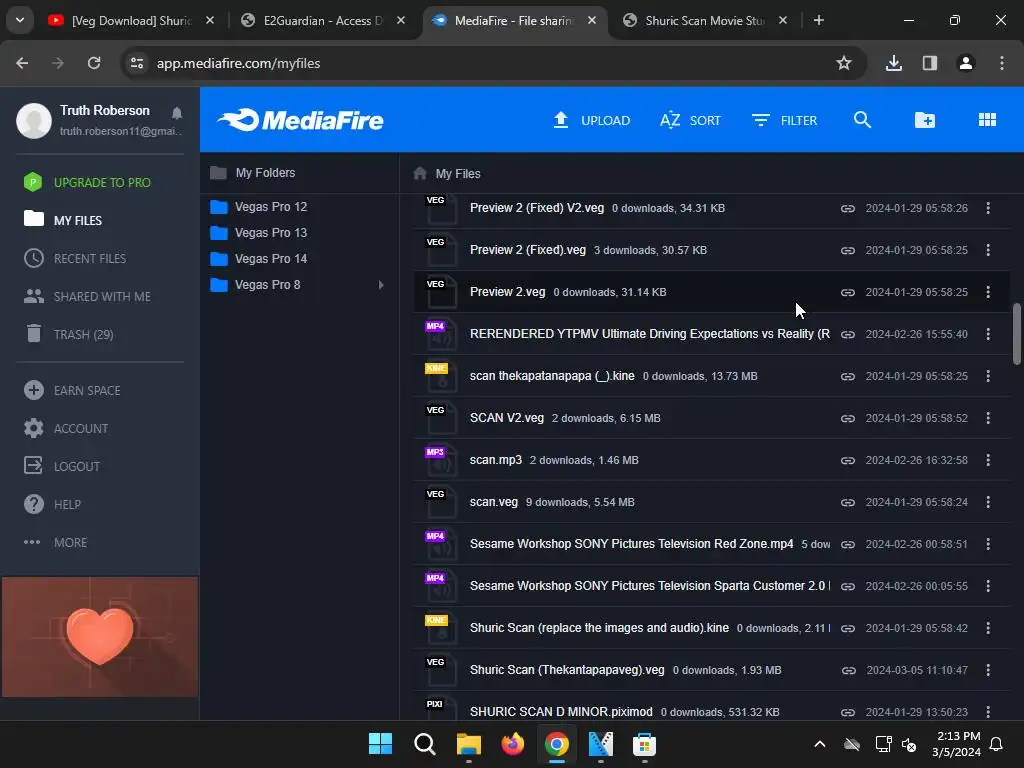Click the PIXI icon of SHURIC SCAN D MINOR

coord(440,711)
